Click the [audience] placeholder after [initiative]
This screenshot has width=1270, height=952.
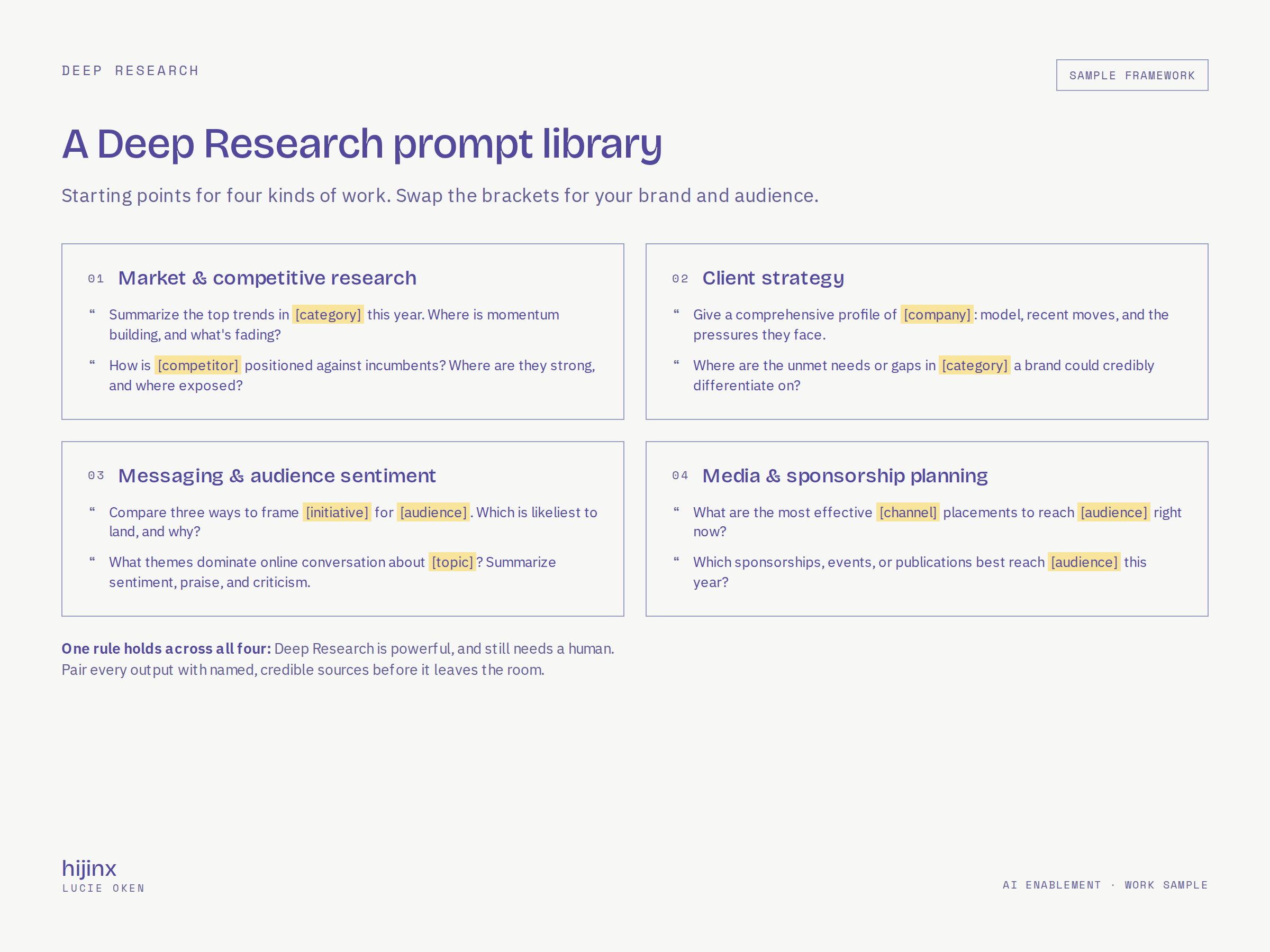point(433,512)
